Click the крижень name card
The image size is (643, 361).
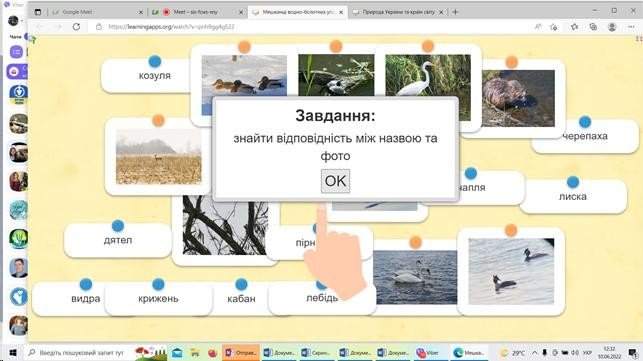(158, 299)
